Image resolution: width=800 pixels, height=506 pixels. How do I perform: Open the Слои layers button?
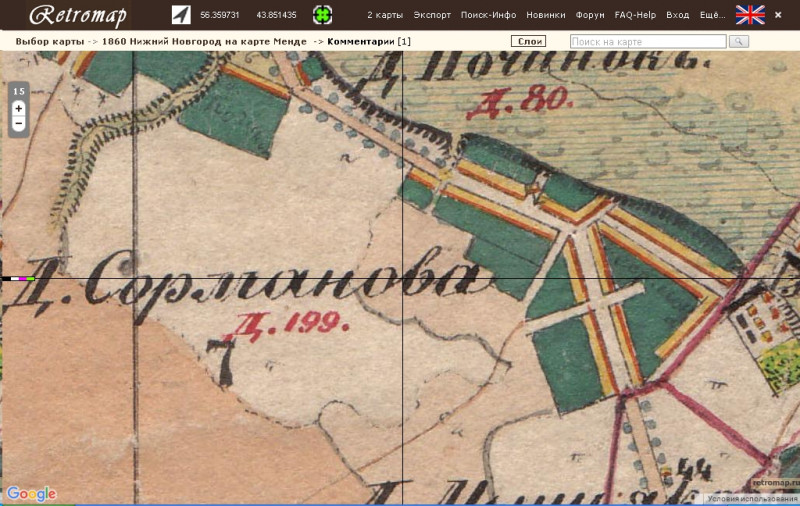pyautogui.click(x=529, y=41)
